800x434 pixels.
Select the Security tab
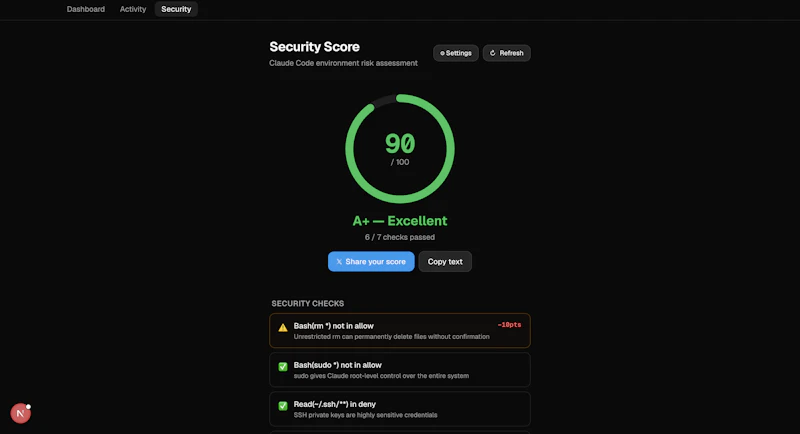tap(176, 9)
